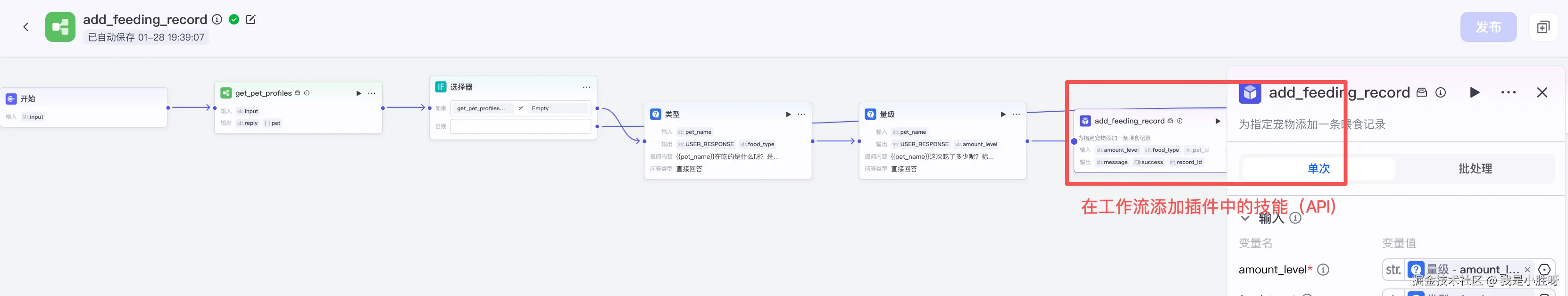Screen dimensions: 1568x296
Task: Open more options on 选择器 node
Action: pos(586,87)
